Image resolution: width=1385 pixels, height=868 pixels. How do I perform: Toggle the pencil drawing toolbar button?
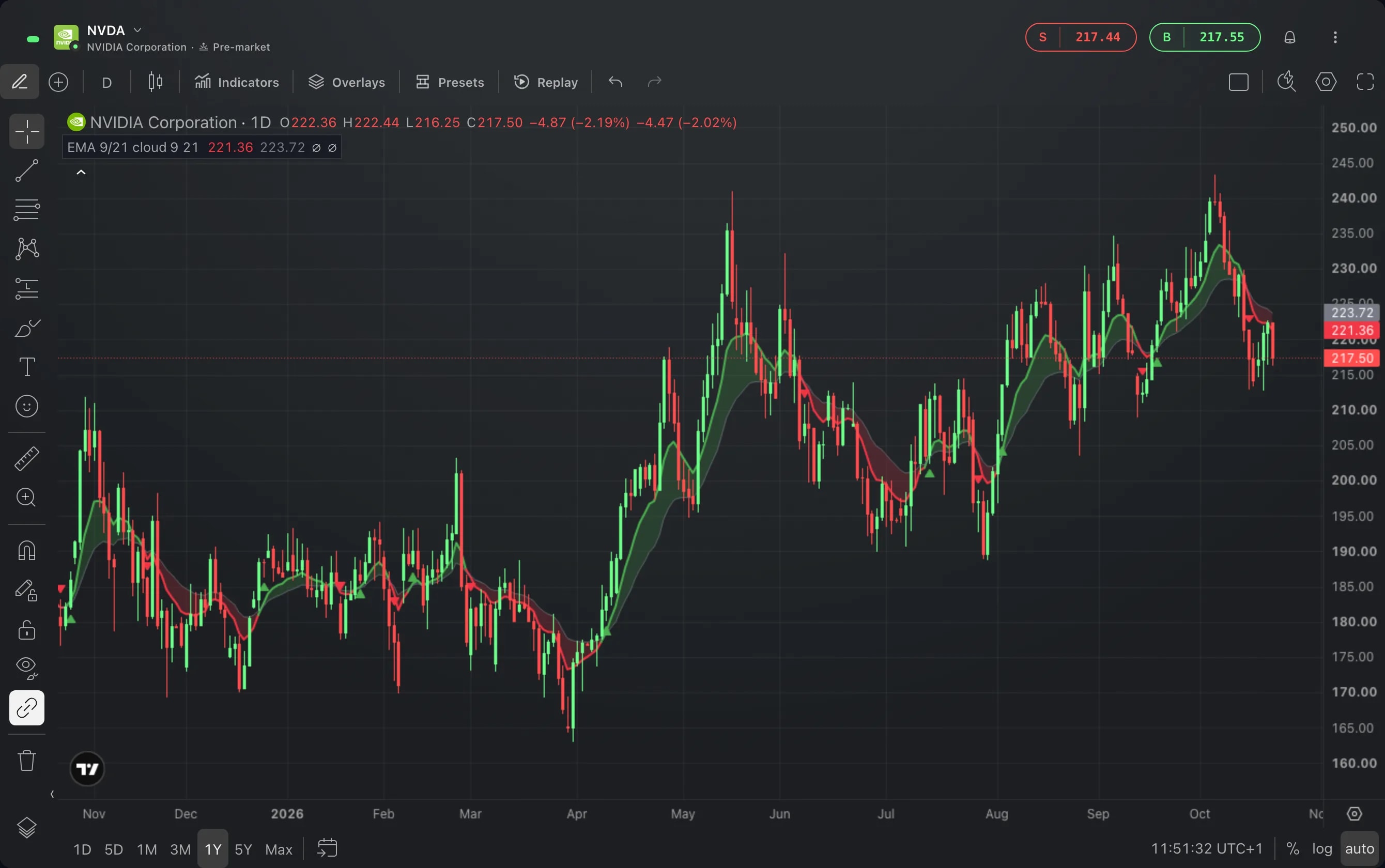(20, 82)
